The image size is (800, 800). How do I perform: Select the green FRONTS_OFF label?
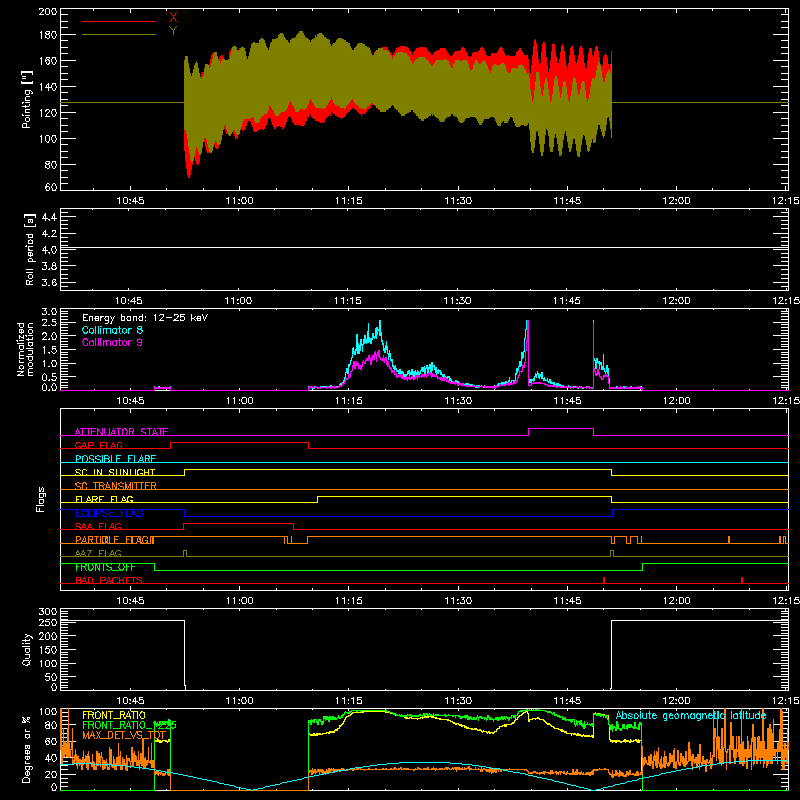click(105, 567)
